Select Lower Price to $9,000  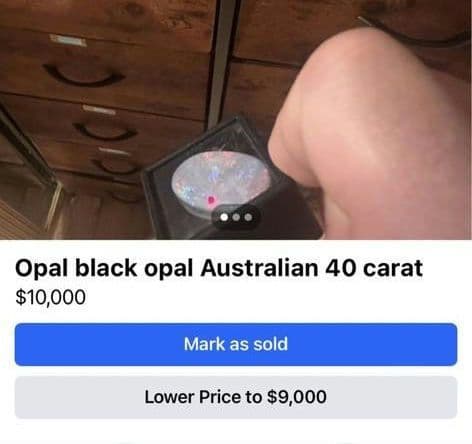point(236,397)
